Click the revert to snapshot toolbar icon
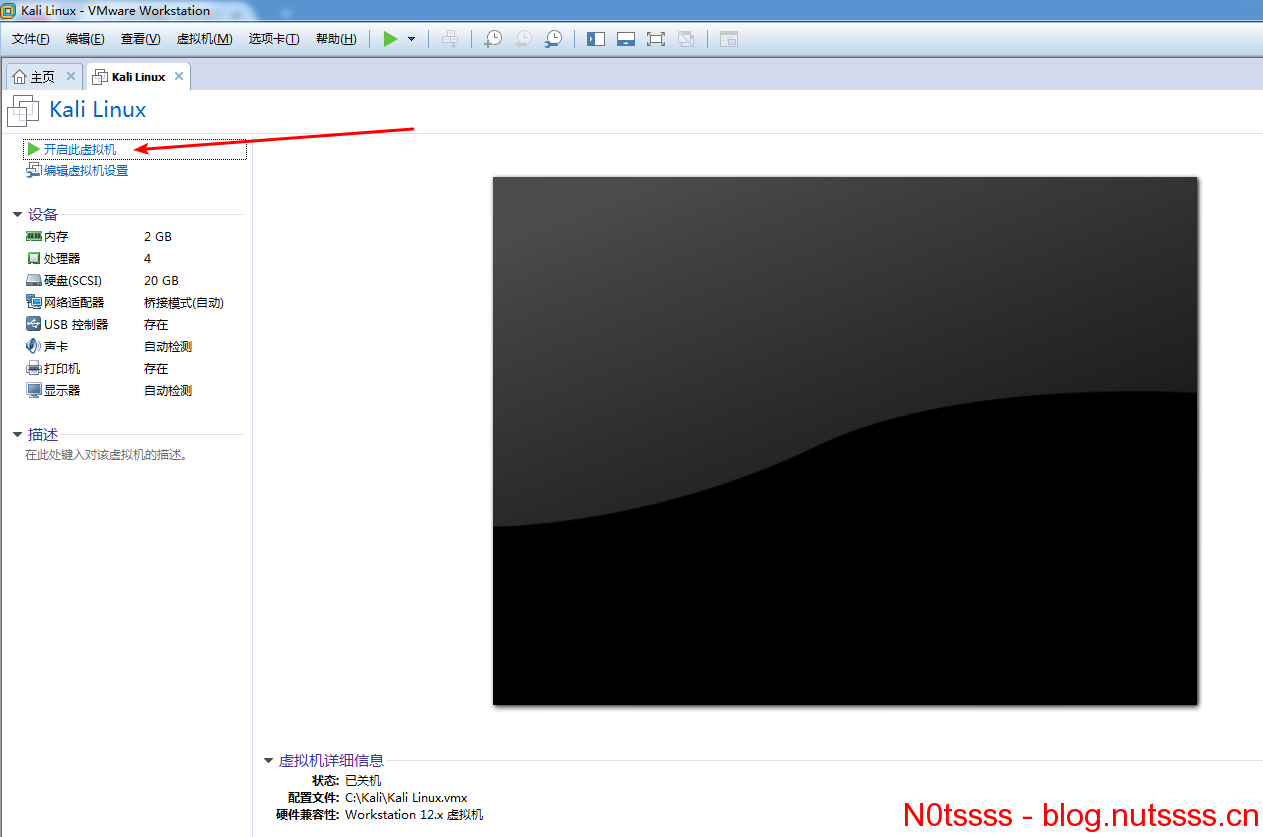This screenshot has width=1263, height=837. point(523,39)
